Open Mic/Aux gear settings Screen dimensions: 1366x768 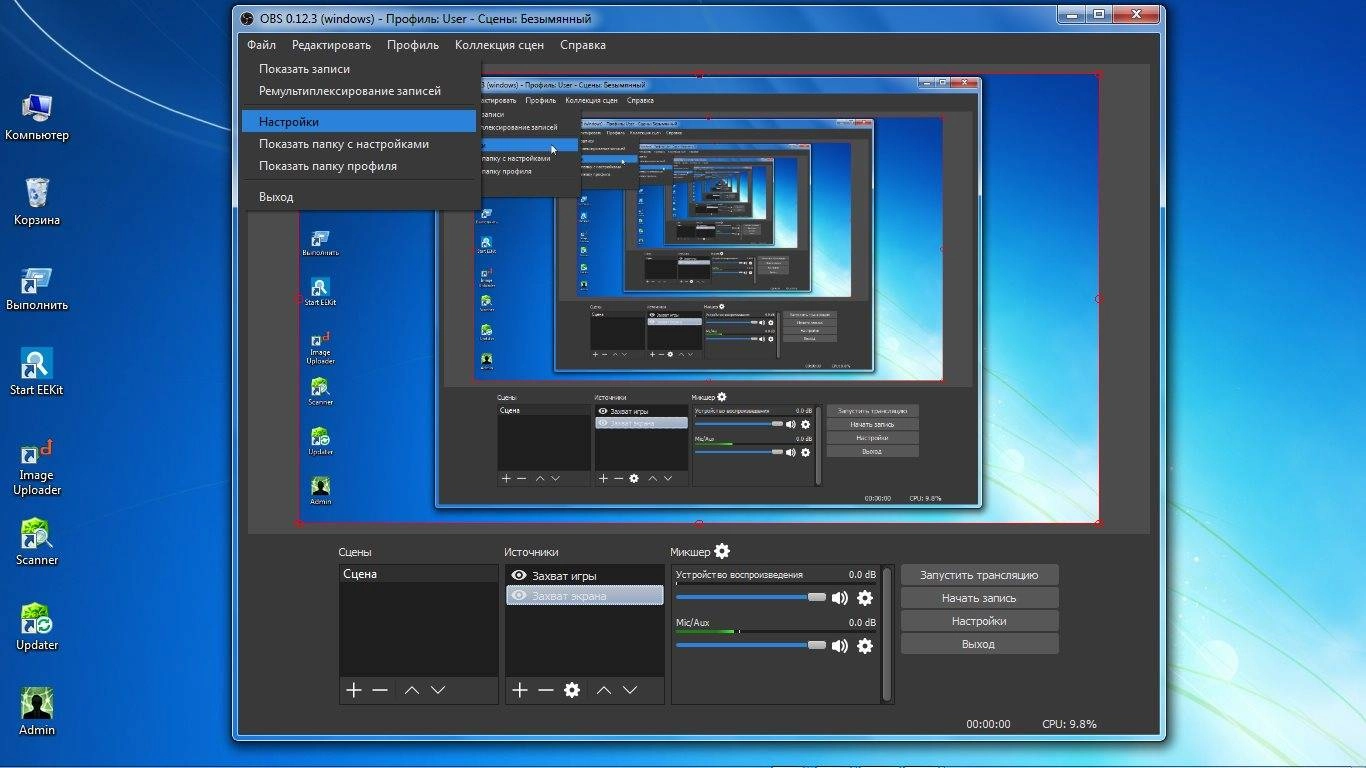pyautogui.click(x=865, y=646)
